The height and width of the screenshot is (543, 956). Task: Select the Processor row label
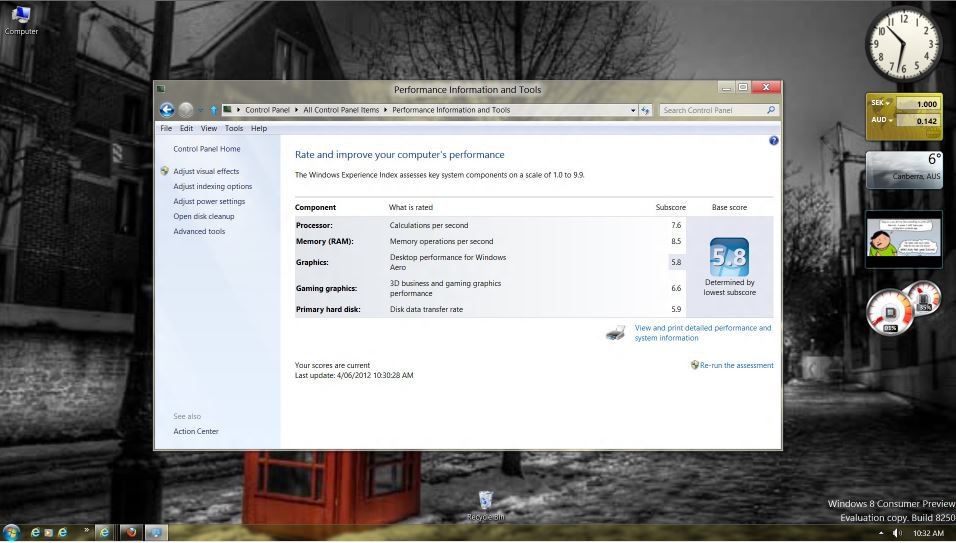click(314, 225)
